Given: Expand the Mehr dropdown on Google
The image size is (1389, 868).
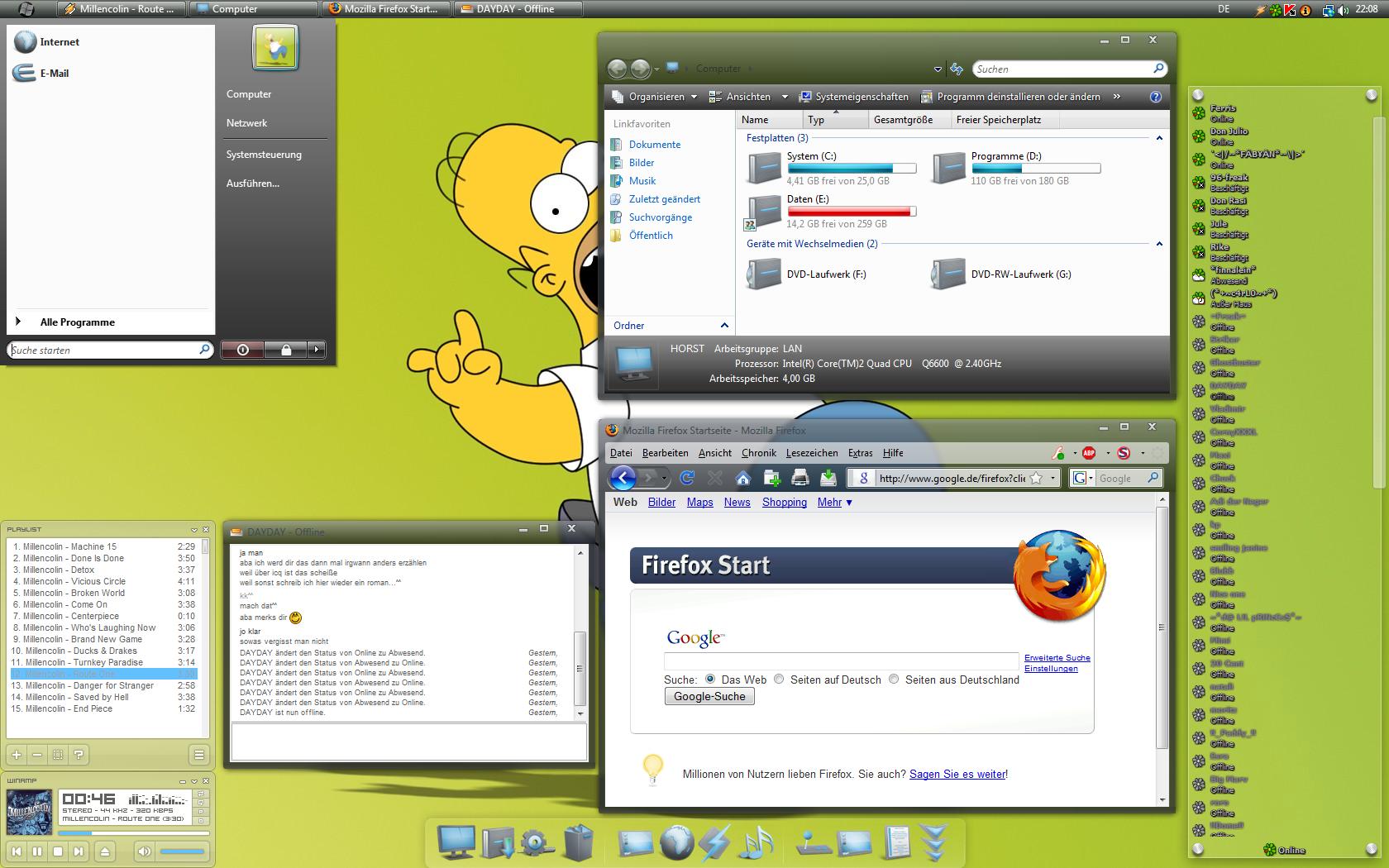Looking at the screenshot, I should click(x=834, y=502).
